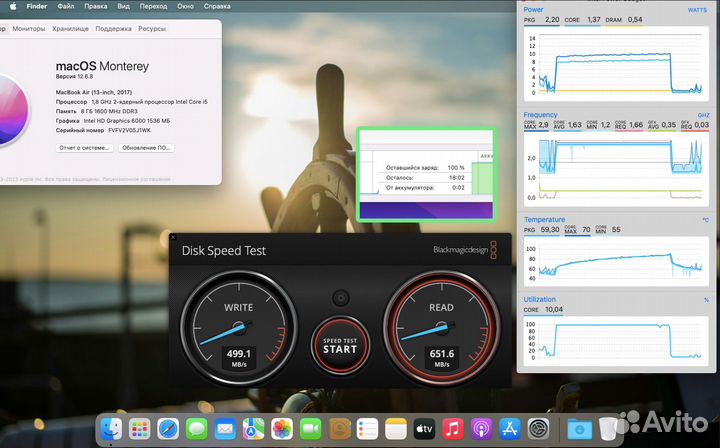Open the Правка menu

pyautogui.click(x=96, y=6)
